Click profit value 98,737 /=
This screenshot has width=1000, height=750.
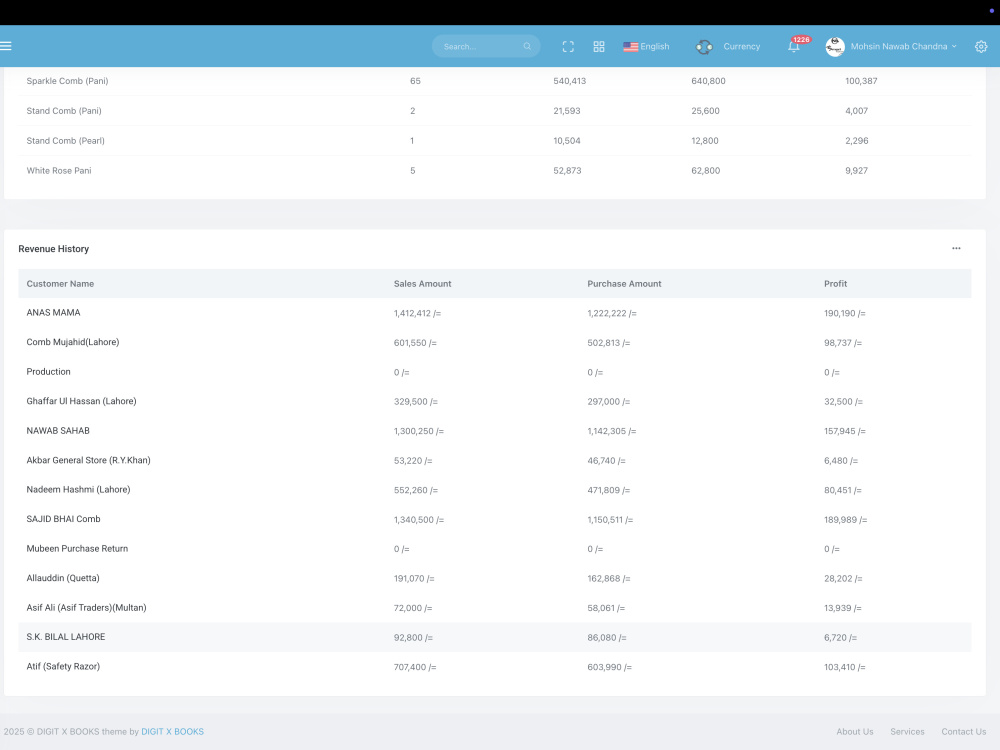point(842,342)
